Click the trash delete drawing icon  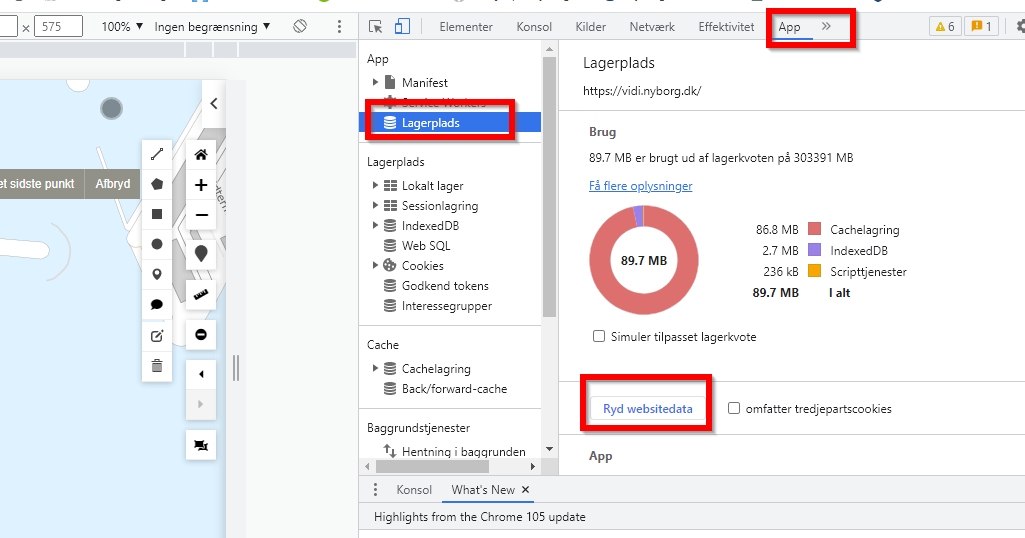click(x=157, y=366)
